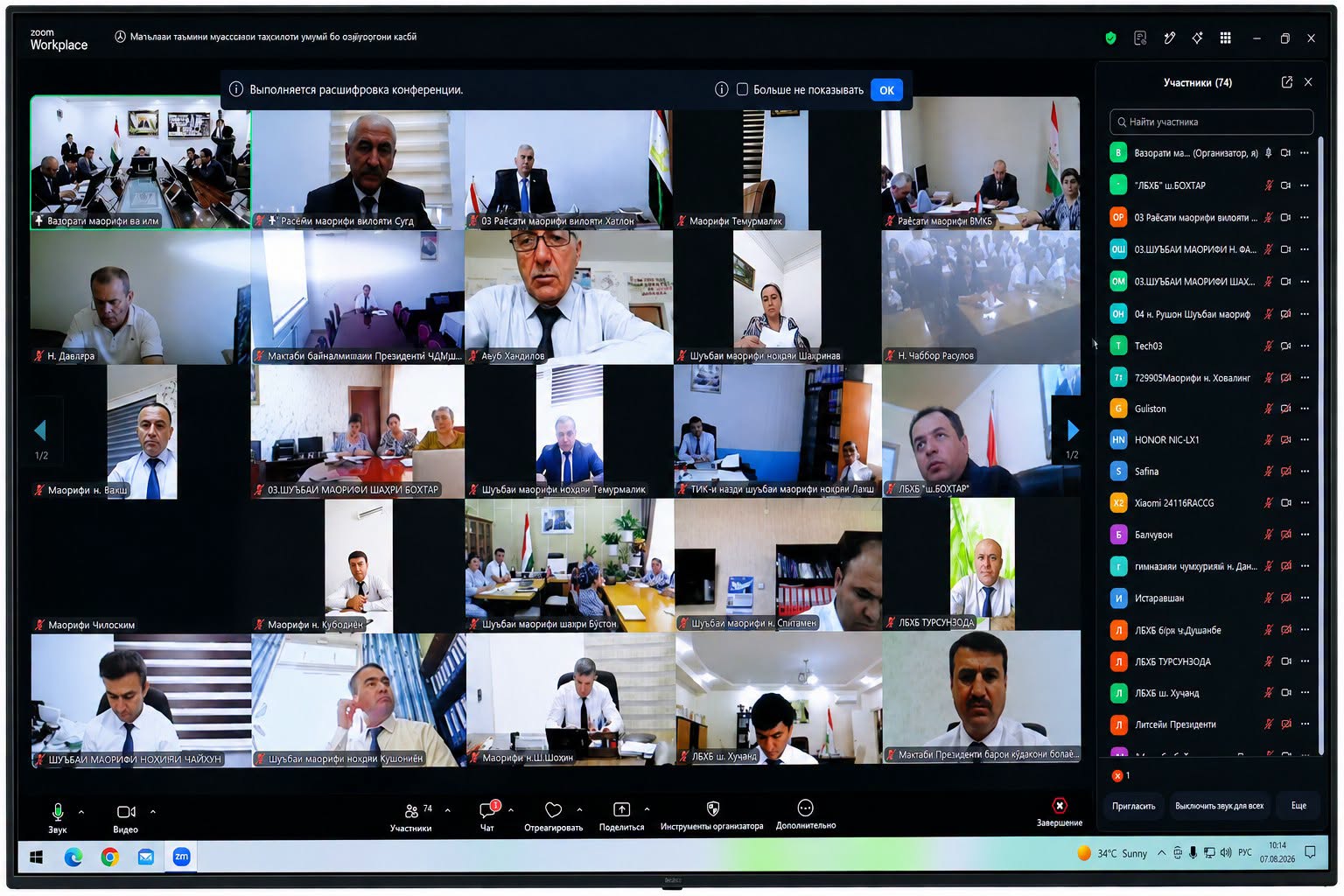This screenshot has height=896, width=1344.
Task: Expand the arrow next to Отреагировать
Action: pos(579,810)
